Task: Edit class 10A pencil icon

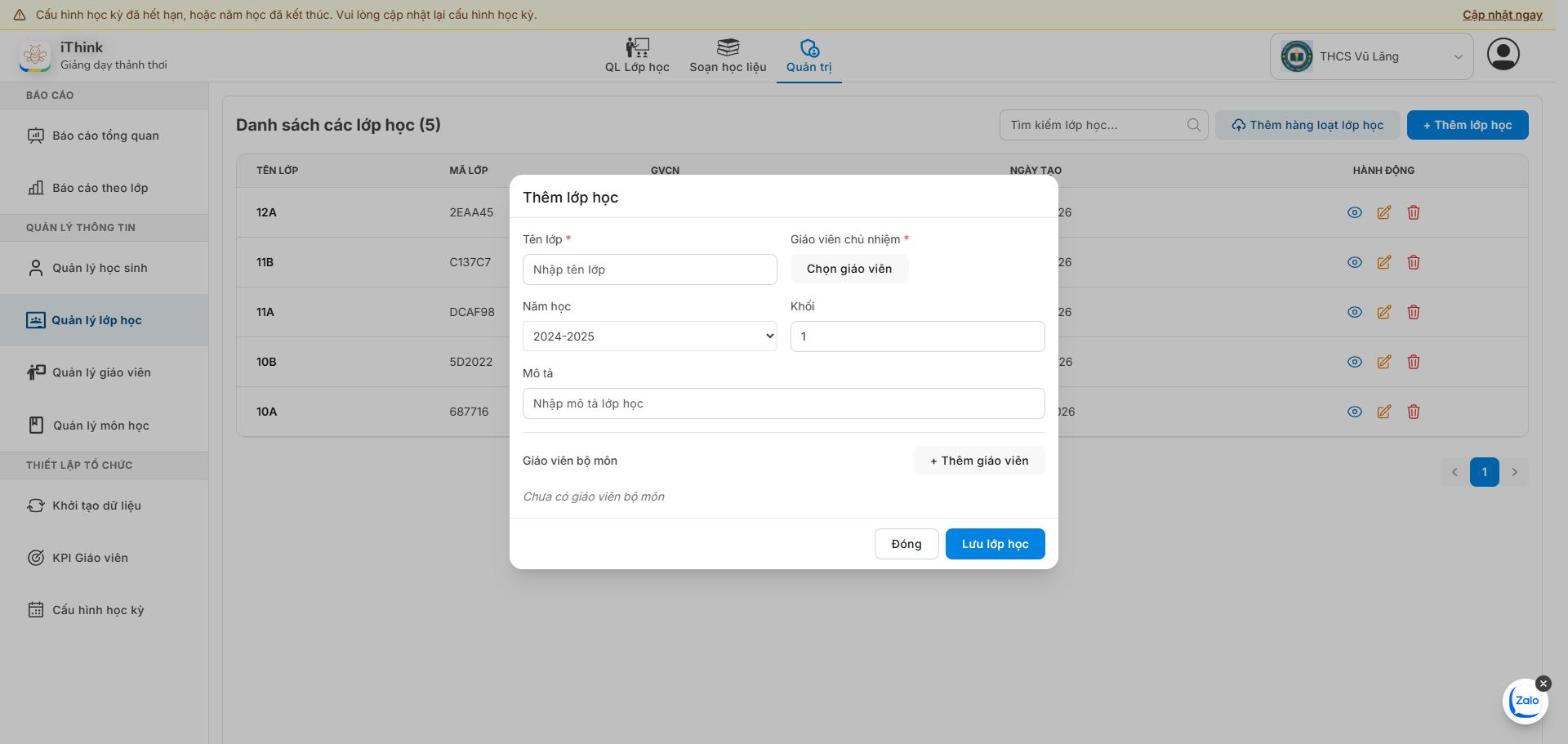Action: click(1384, 411)
